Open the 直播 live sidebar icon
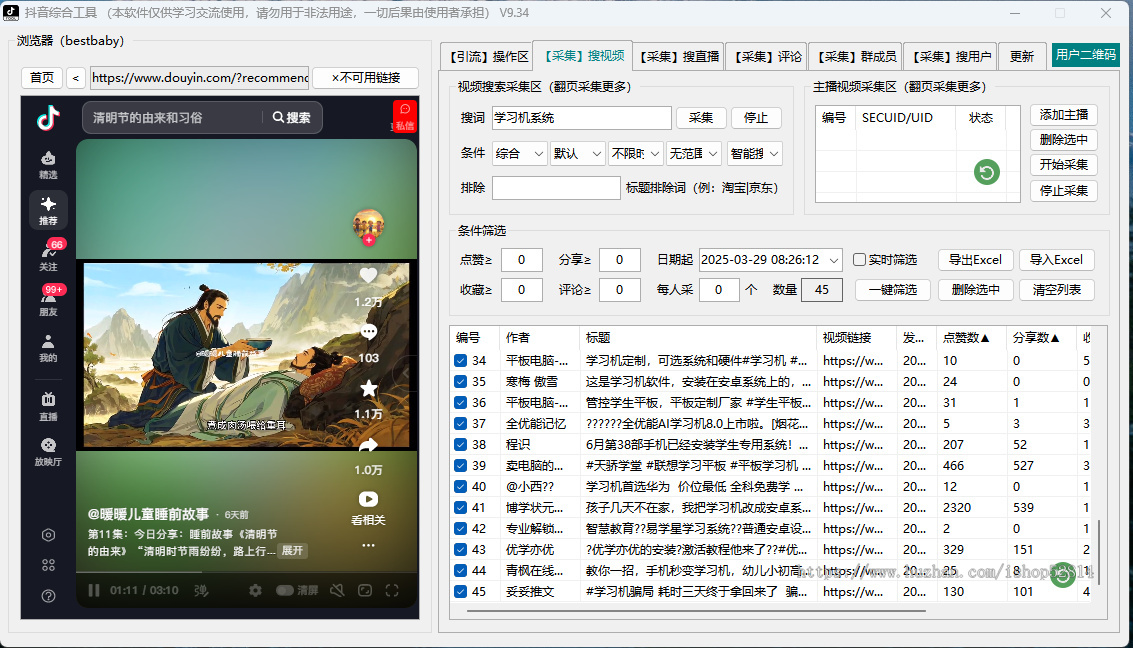The height and width of the screenshot is (648, 1133). click(48, 407)
